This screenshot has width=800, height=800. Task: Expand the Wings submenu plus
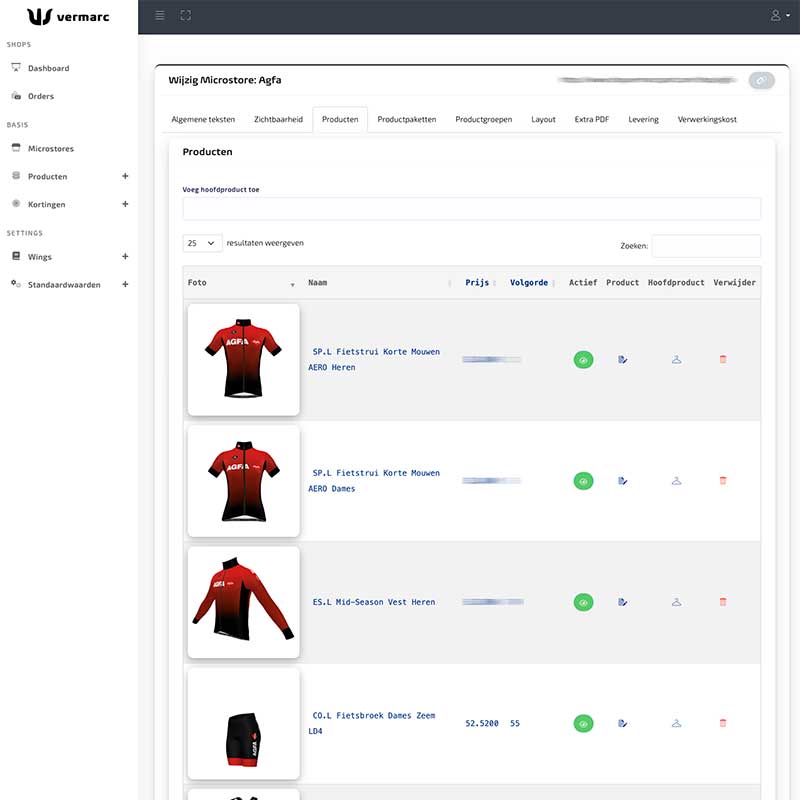[x=125, y=256]
